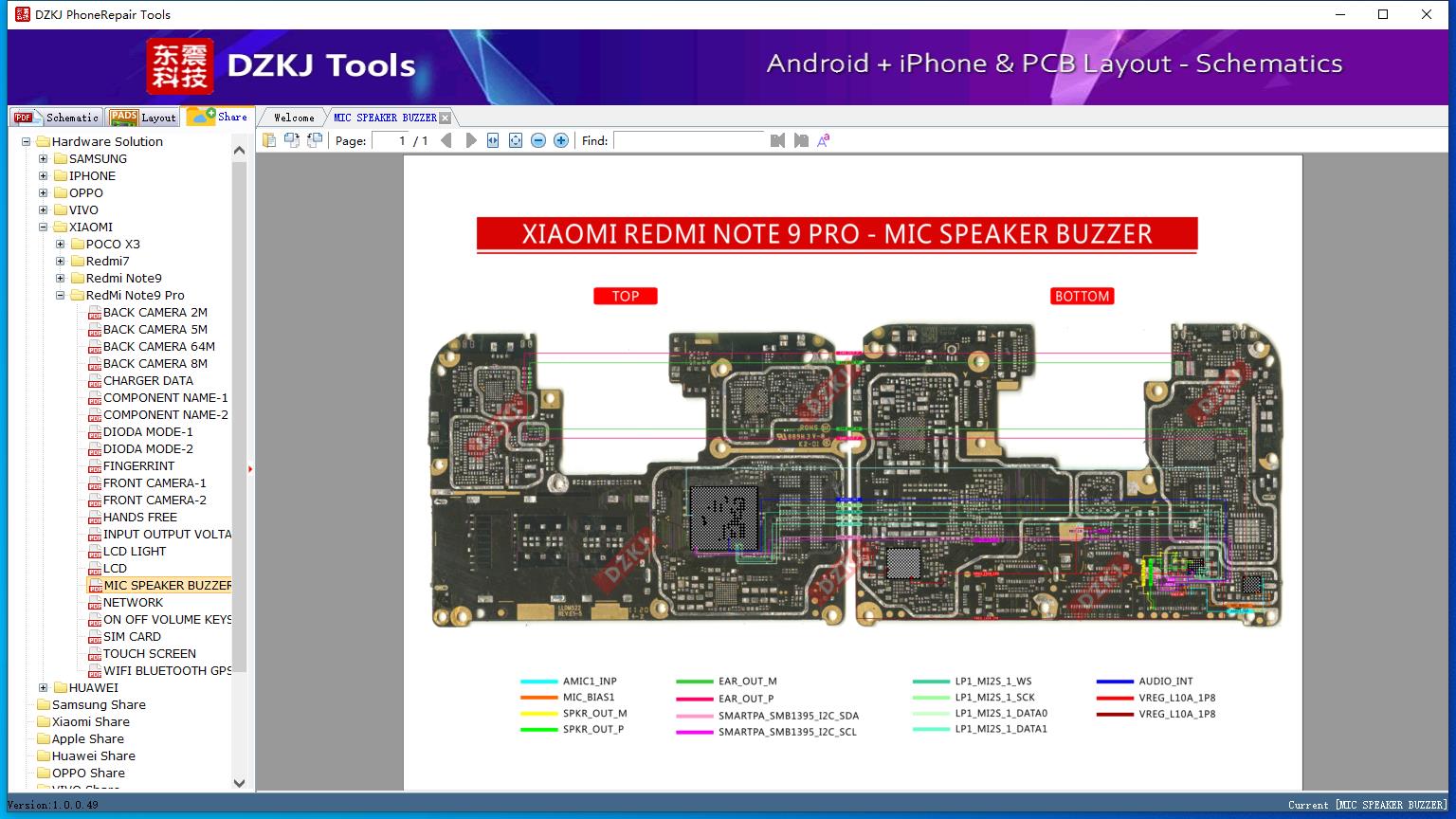Expand the IPHONE folder
1456x819 pixels.
click(x=43, y=176)
